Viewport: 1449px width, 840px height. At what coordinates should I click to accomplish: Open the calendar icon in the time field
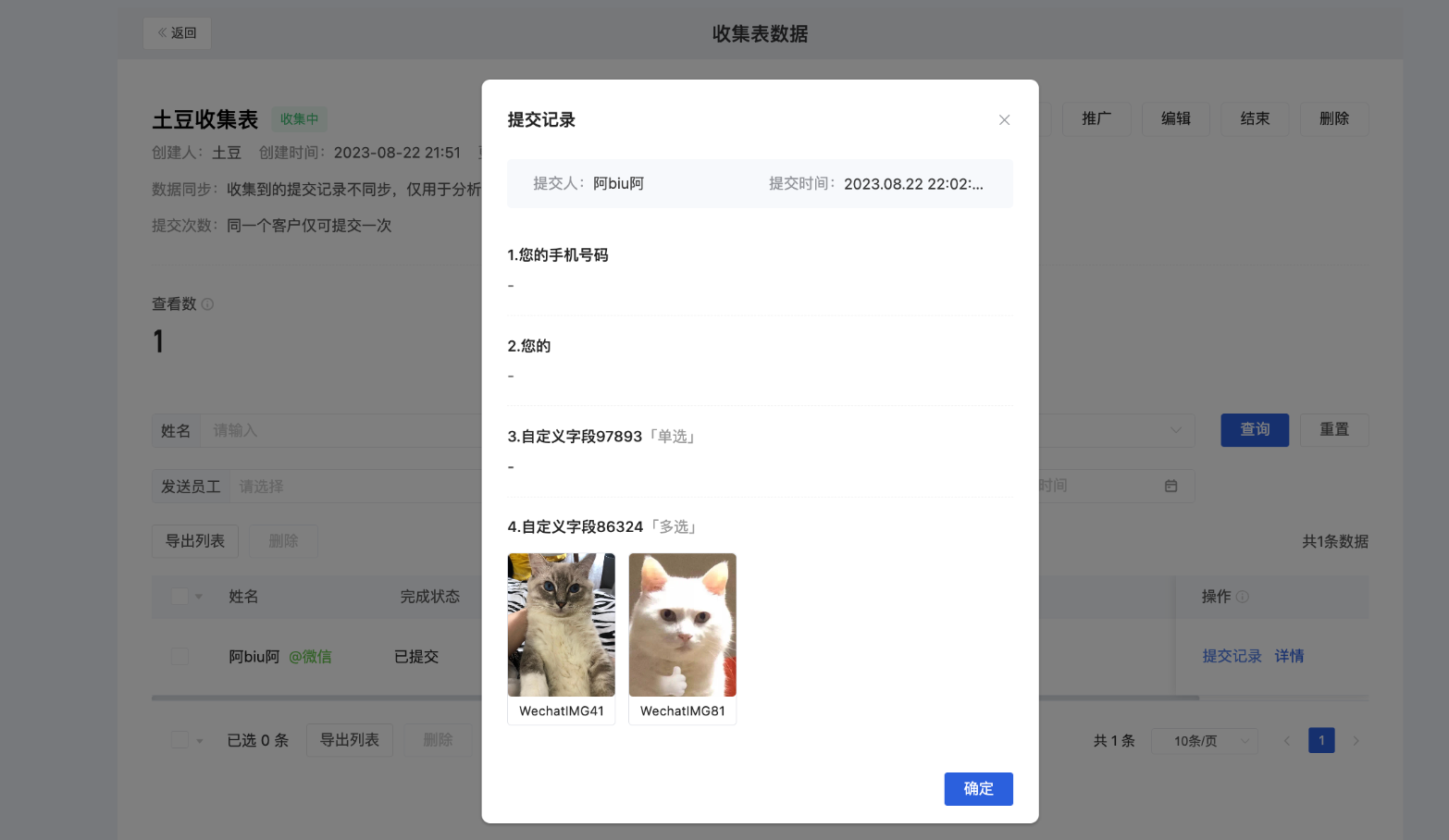point(1170,486)
